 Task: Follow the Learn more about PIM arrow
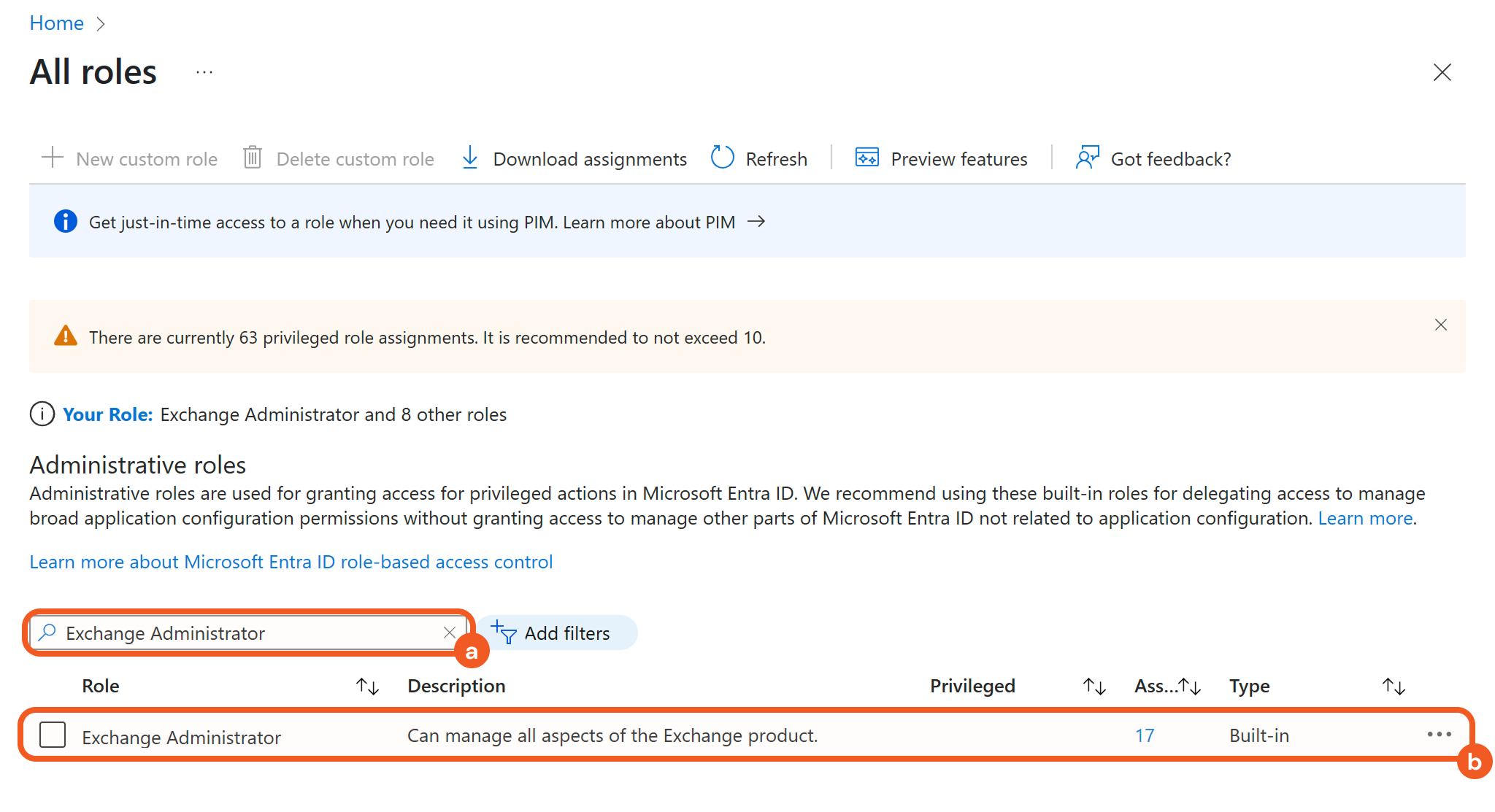tap(756, 222)
